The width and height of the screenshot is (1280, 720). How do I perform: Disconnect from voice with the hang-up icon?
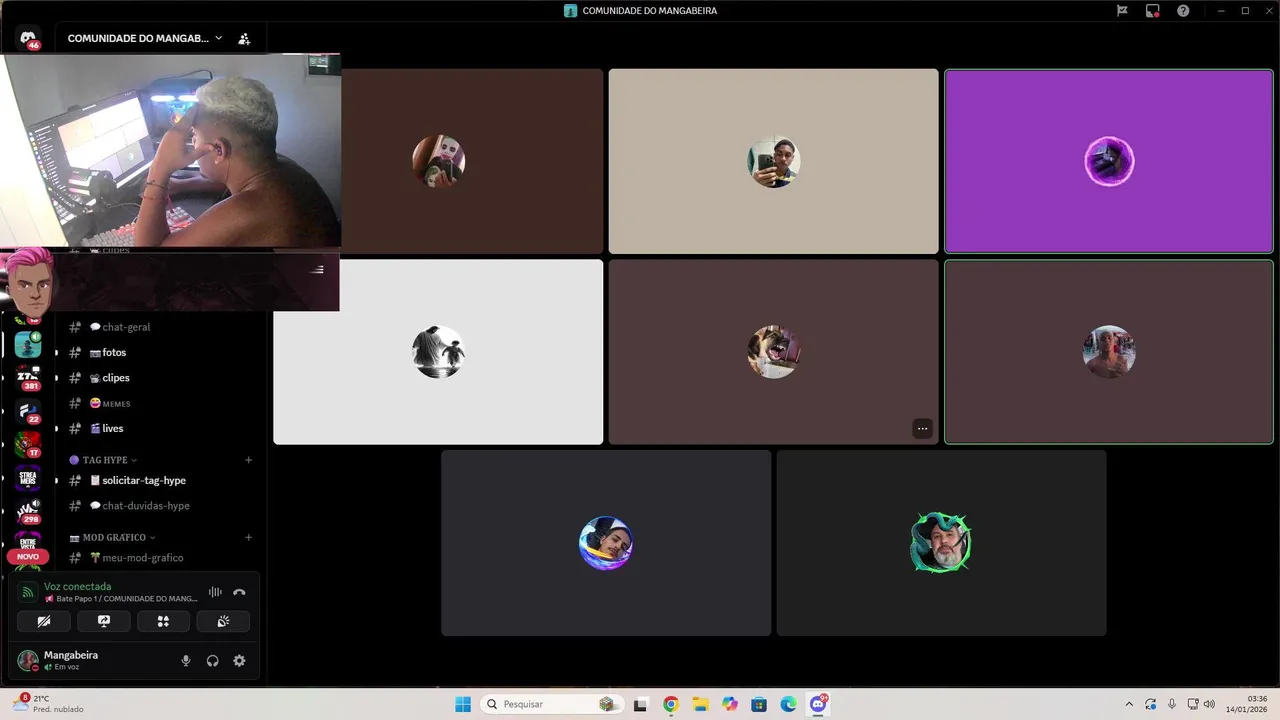[239, 592]
